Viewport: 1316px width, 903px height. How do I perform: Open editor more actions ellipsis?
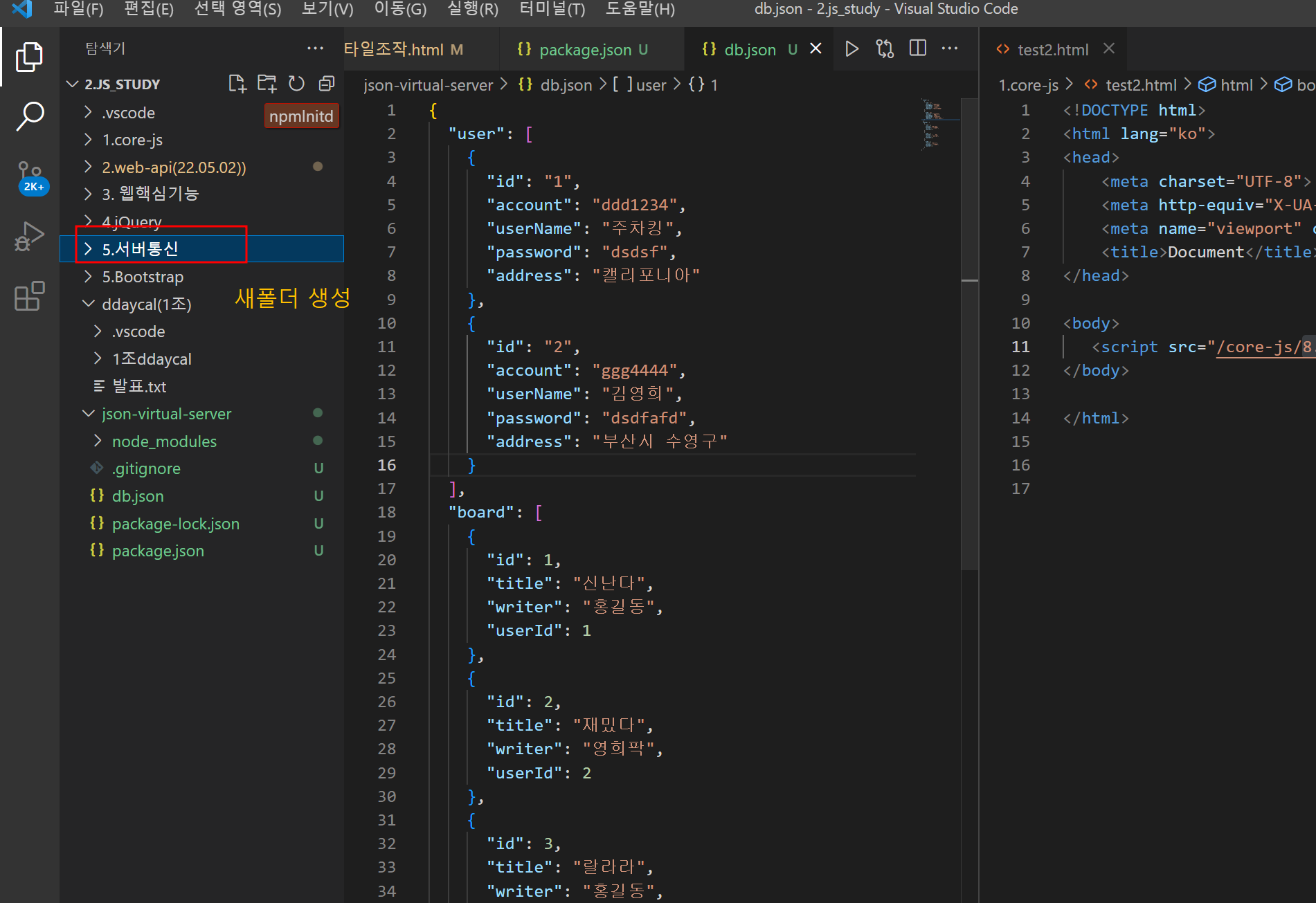(950, 48)
